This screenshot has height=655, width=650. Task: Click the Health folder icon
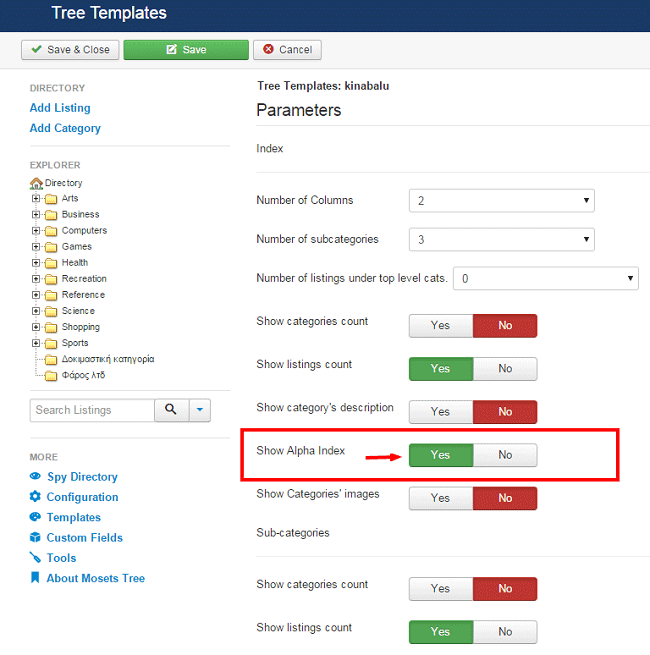(51, 263)
